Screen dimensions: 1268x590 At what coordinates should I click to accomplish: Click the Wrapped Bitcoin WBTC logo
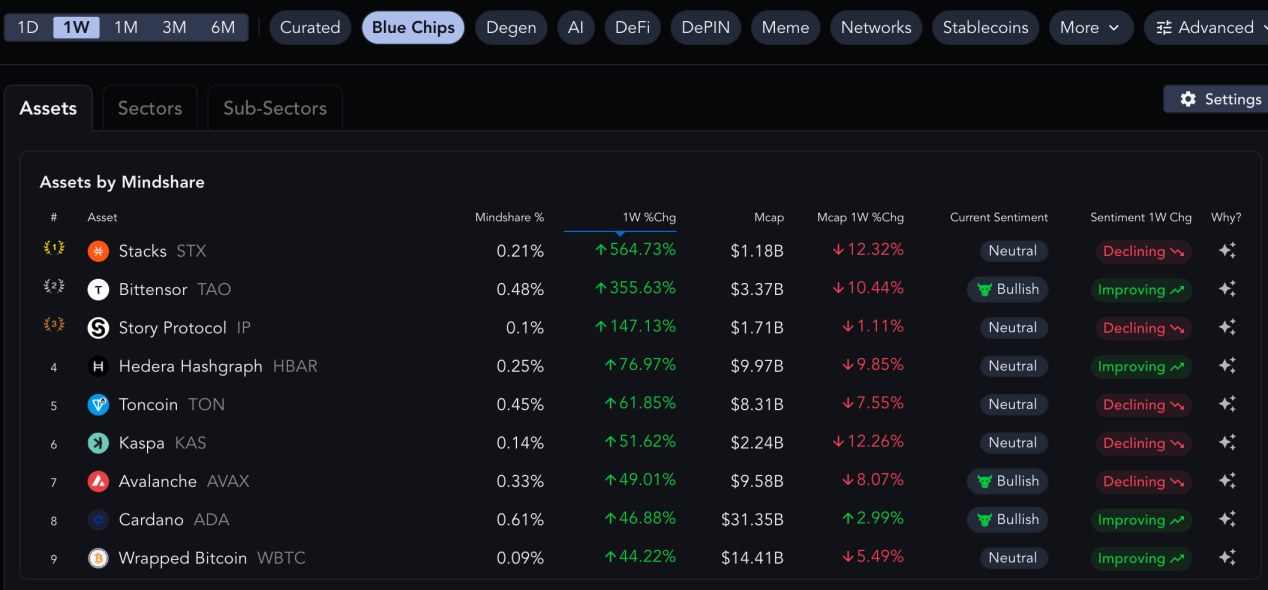pyautogui.click(x=98, y=558)
